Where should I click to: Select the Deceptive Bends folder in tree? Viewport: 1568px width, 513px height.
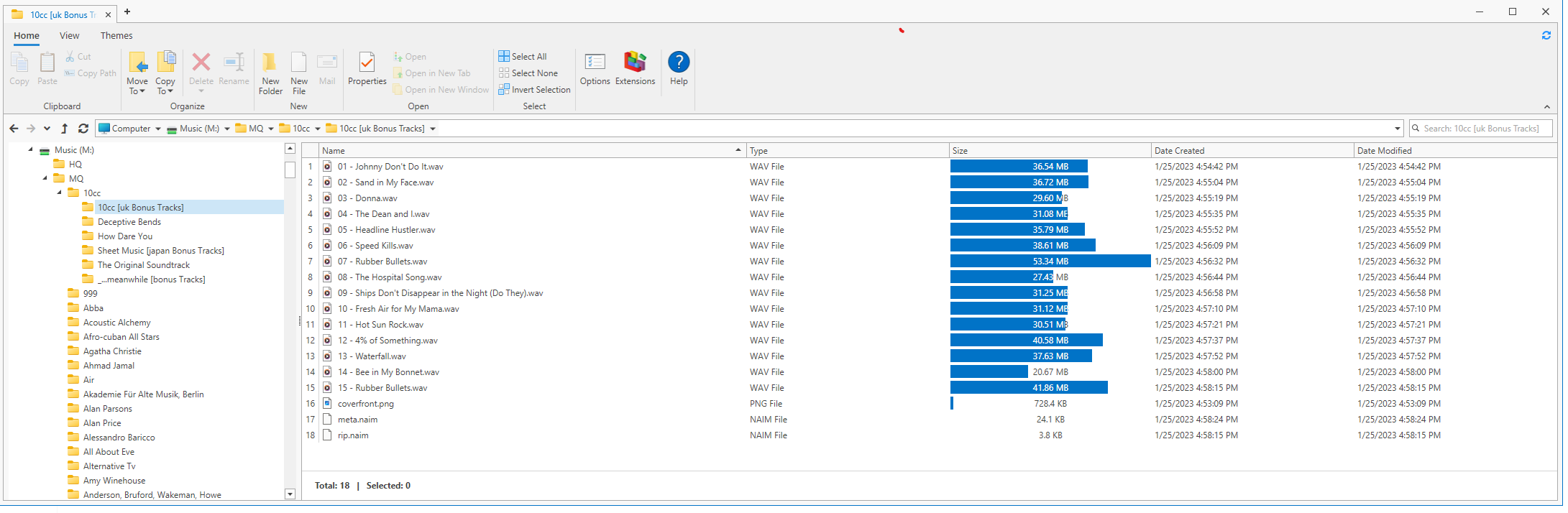(129, 222)
